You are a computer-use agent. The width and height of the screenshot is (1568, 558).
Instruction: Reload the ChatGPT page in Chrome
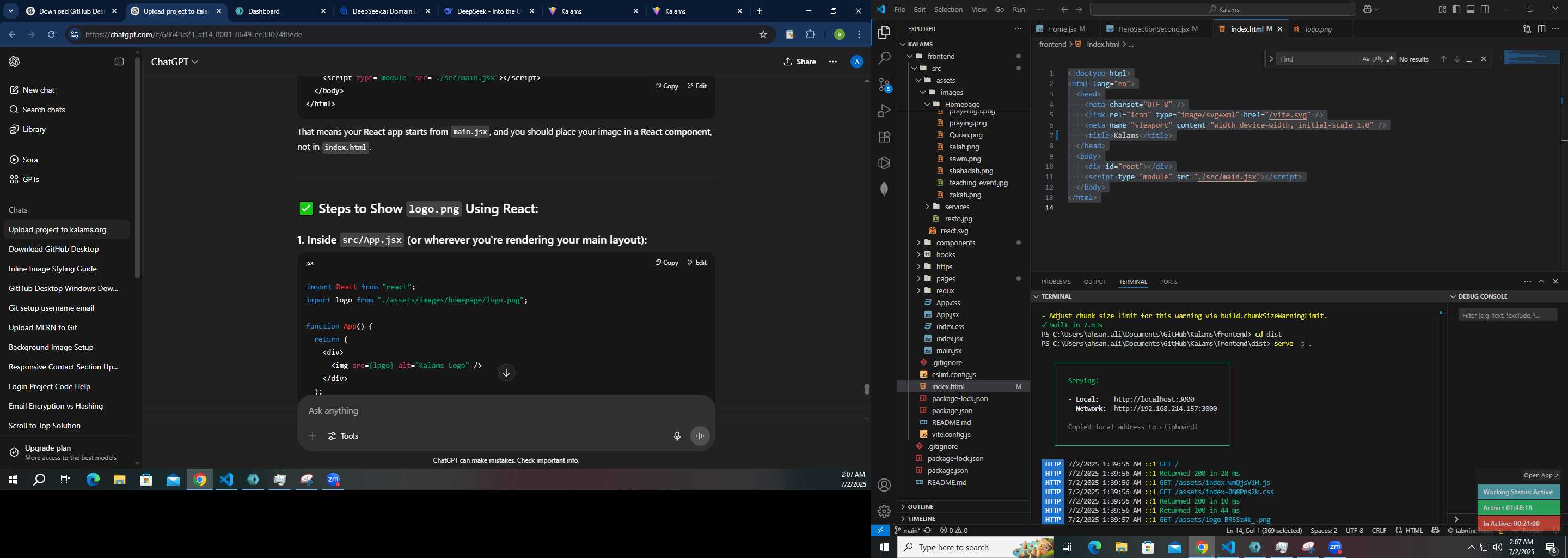pyautogui.click(x=51, y=35)
